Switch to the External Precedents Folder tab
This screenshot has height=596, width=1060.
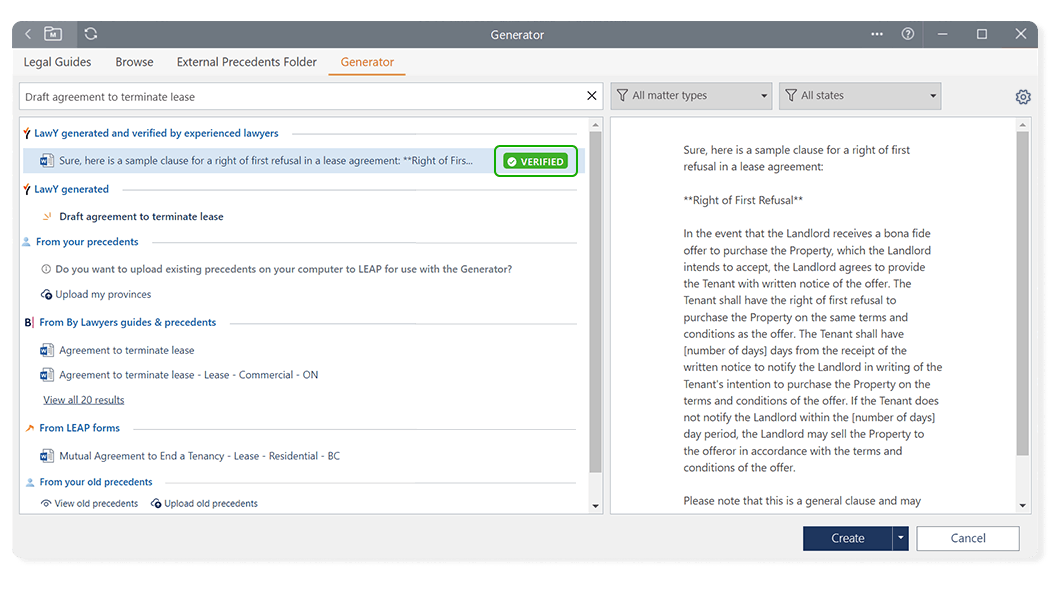[x=247, y=62]
